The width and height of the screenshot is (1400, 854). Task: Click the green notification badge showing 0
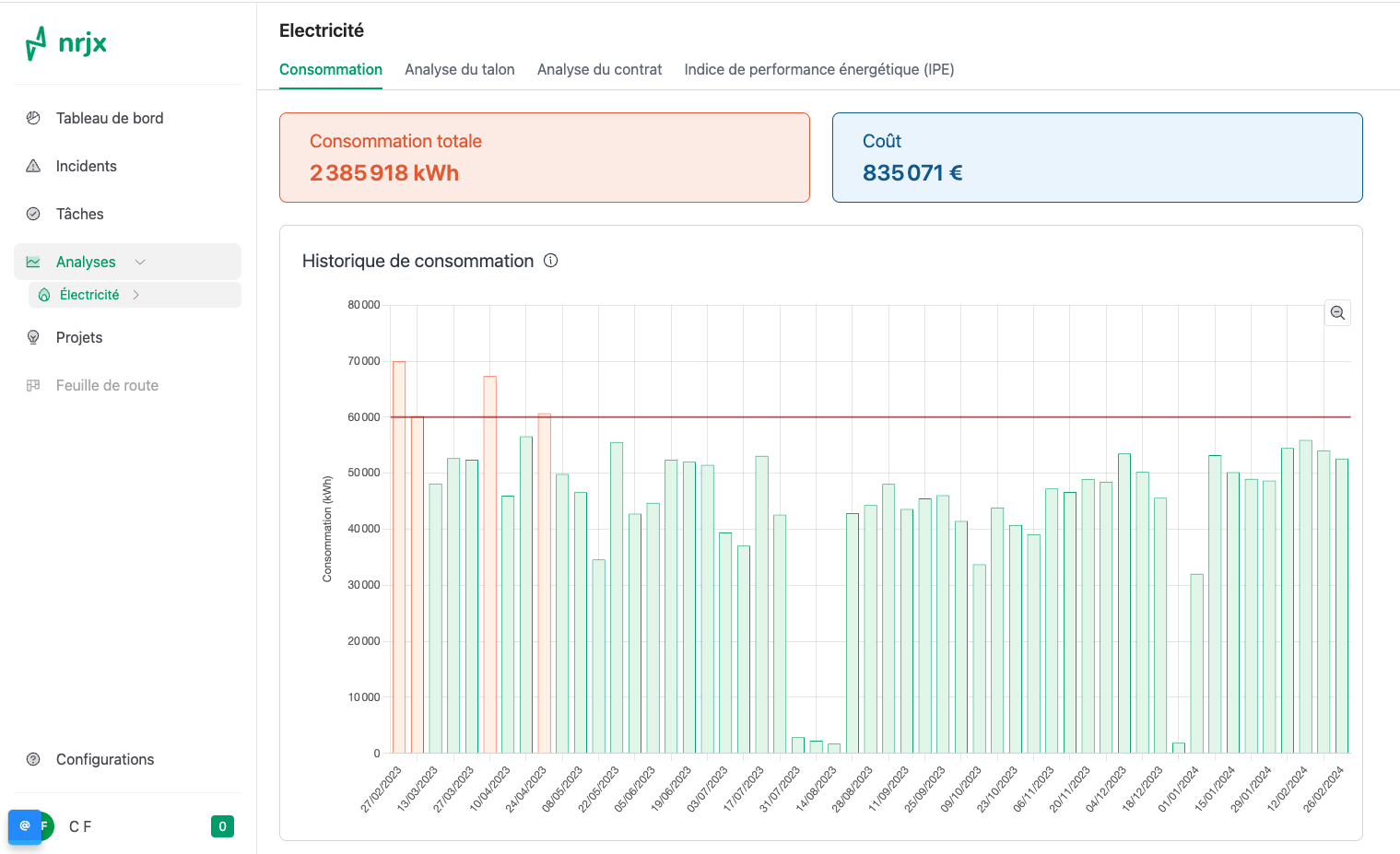pyautogui.click(x=222, y=826)
